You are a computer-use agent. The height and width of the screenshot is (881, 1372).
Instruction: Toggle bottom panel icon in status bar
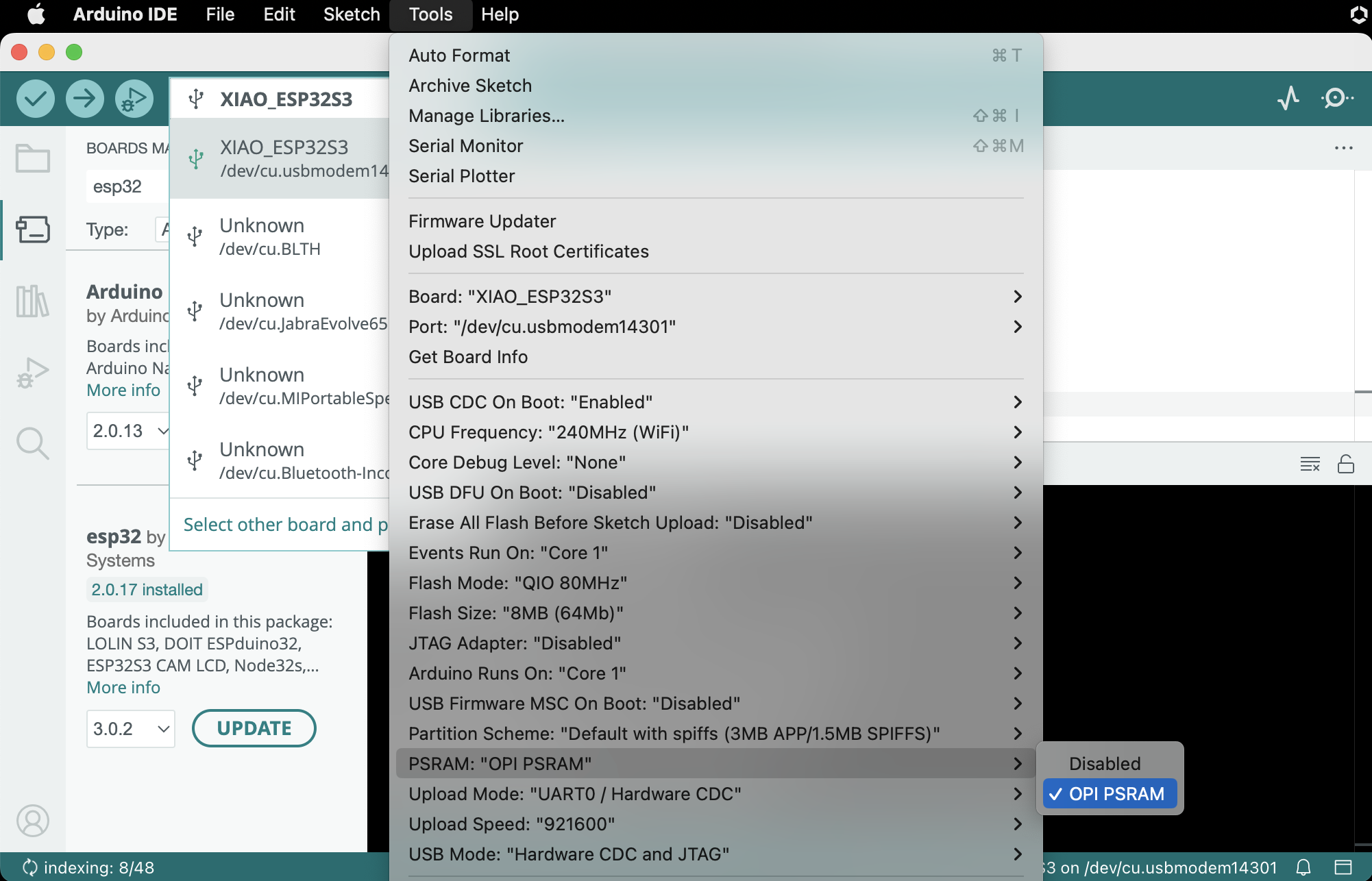(x=1343, y=867)
